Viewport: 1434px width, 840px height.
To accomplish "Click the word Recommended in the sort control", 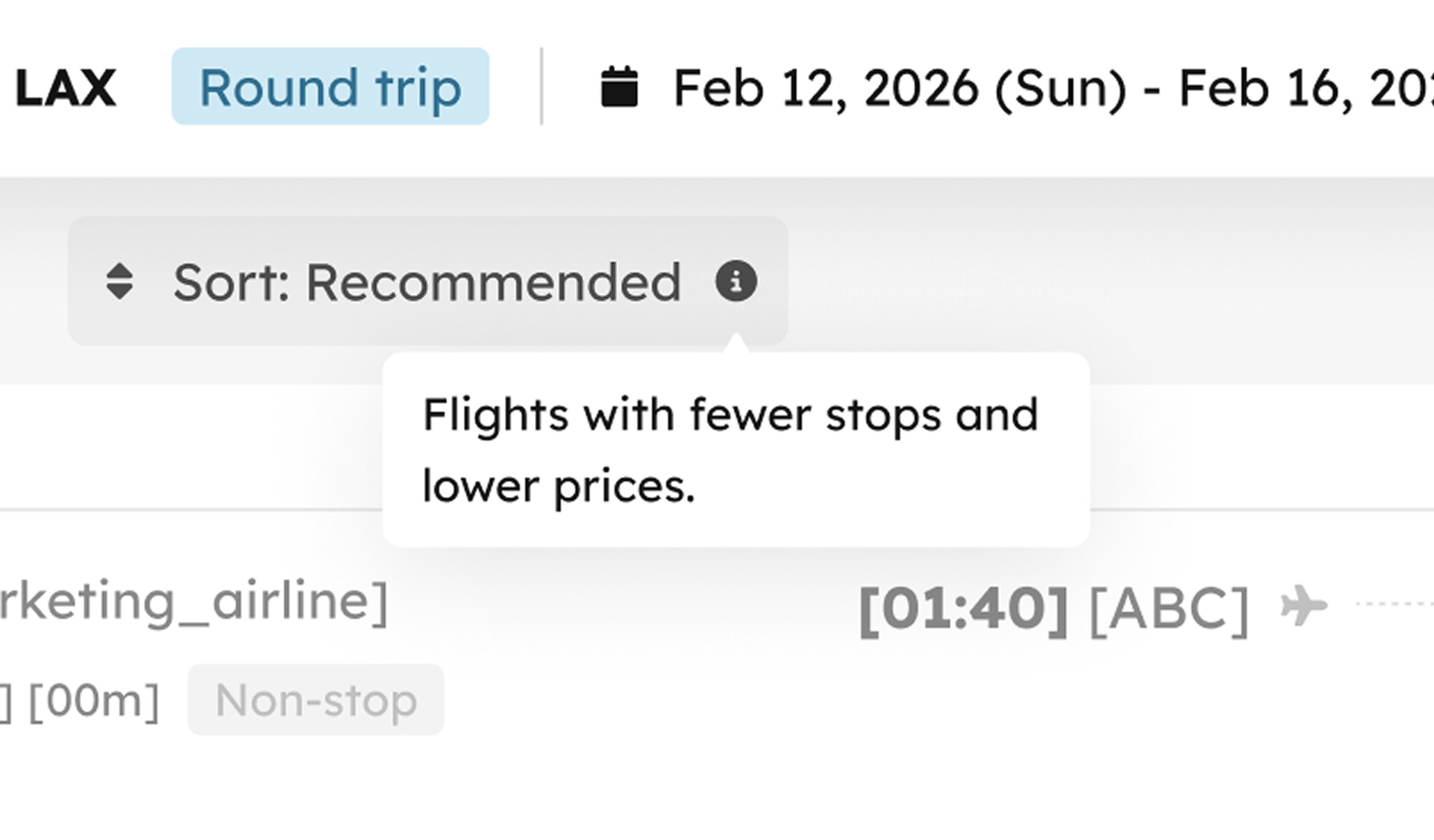I will (493, 282).
